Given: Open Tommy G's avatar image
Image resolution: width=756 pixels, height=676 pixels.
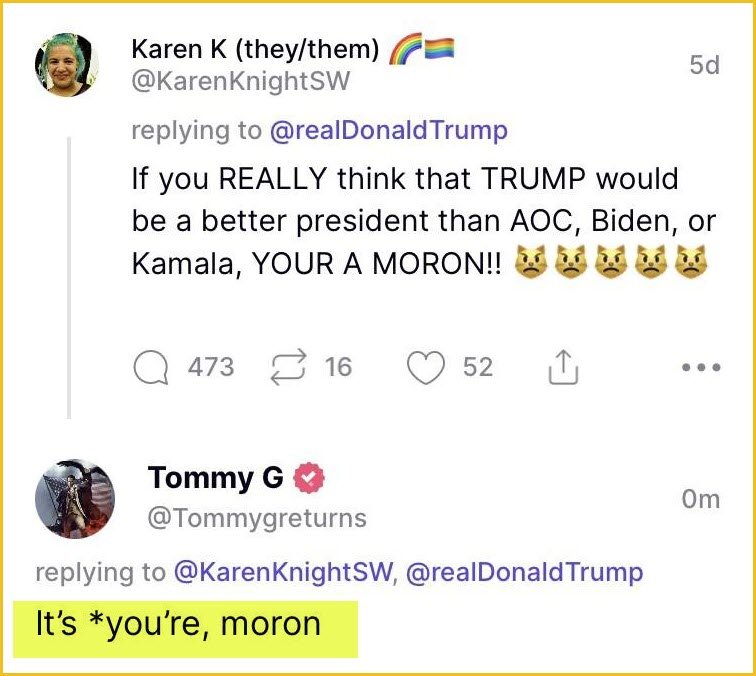Looking at the screenshot, I should (75, 499).
